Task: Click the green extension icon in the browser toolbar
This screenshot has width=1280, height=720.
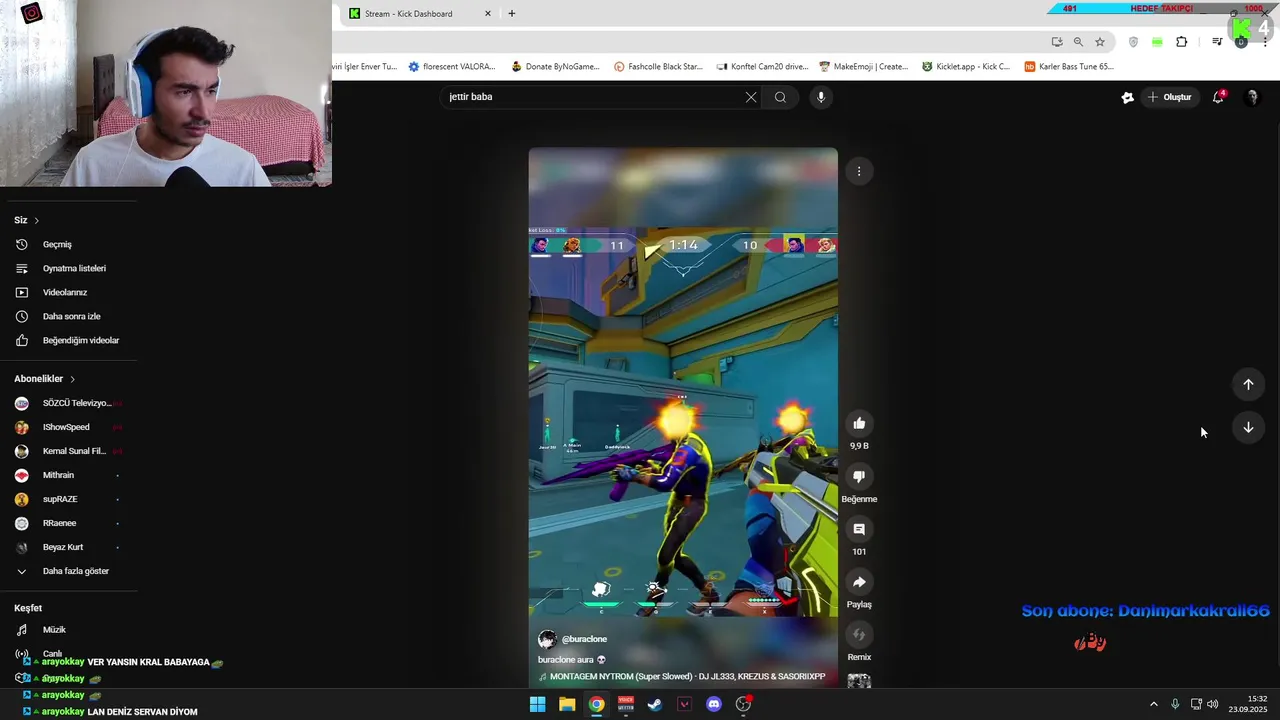Action: (x=1157, y=42)
